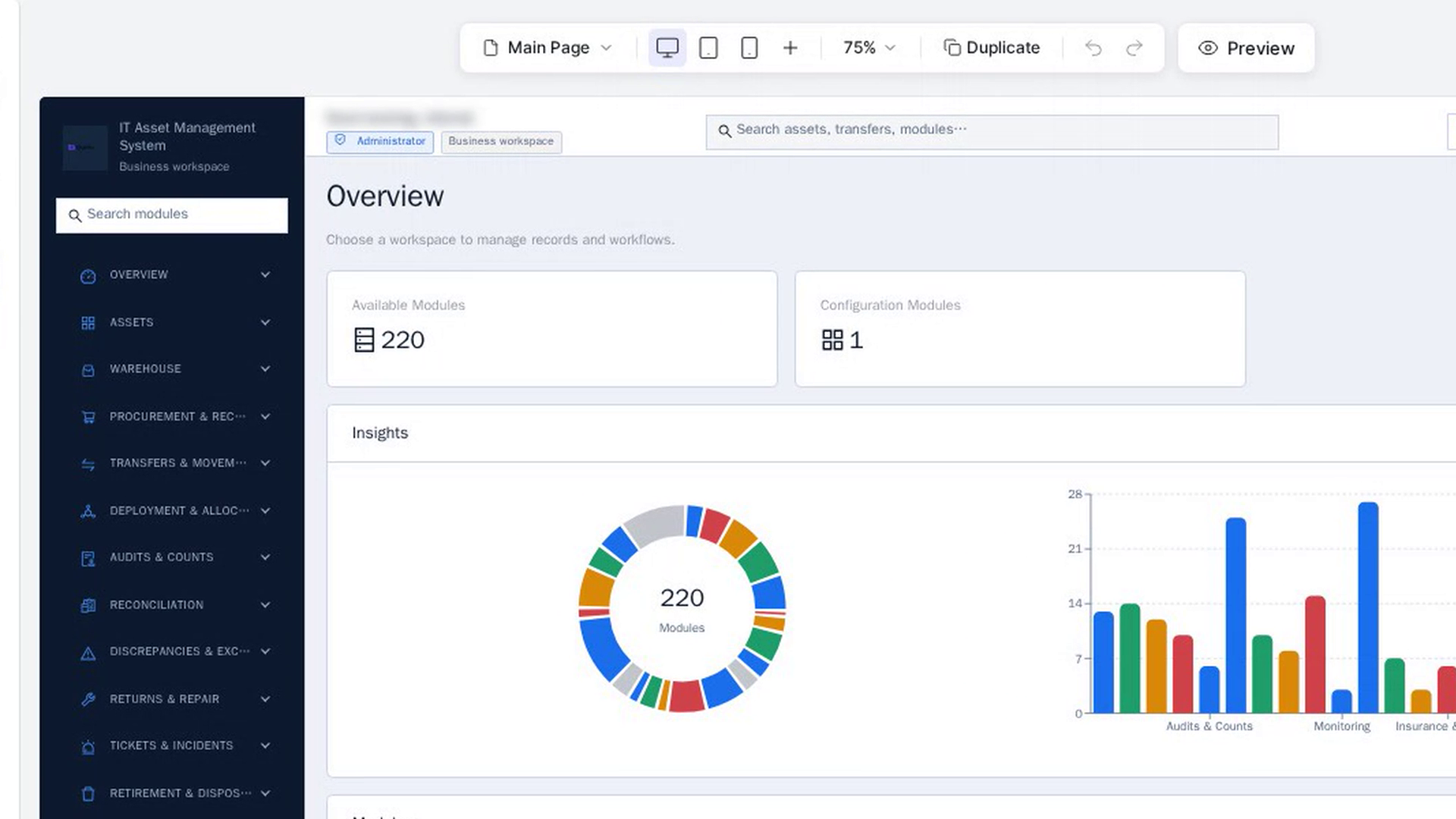Select the mobile phone viewport icon
The width and height of the screenshot is (1456, 819).
point(749,48)
